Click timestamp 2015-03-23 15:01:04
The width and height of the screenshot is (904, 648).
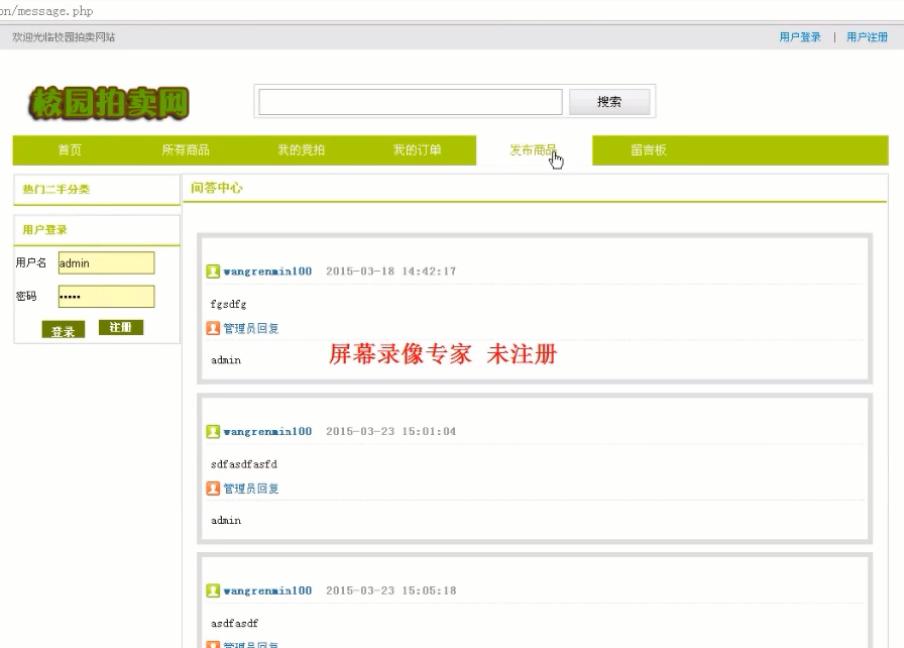click(x=391, y=431)
